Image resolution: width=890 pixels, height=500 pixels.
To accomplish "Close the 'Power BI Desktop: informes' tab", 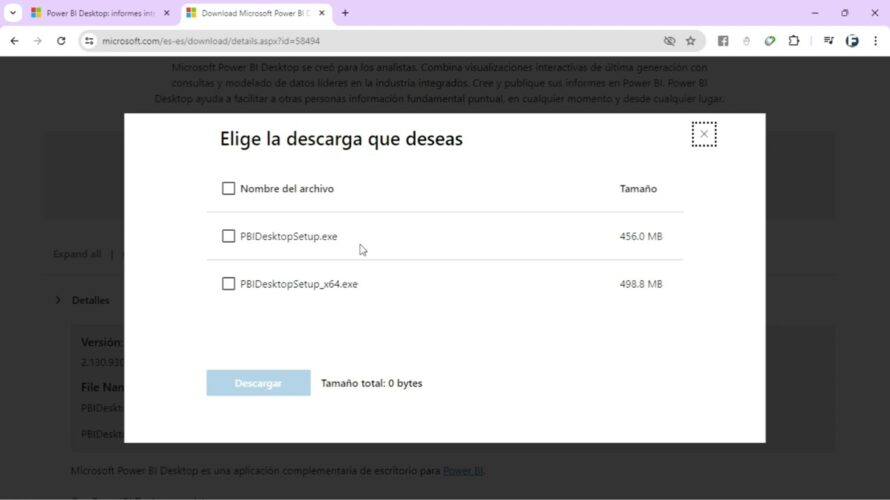I will pos(166,13).
